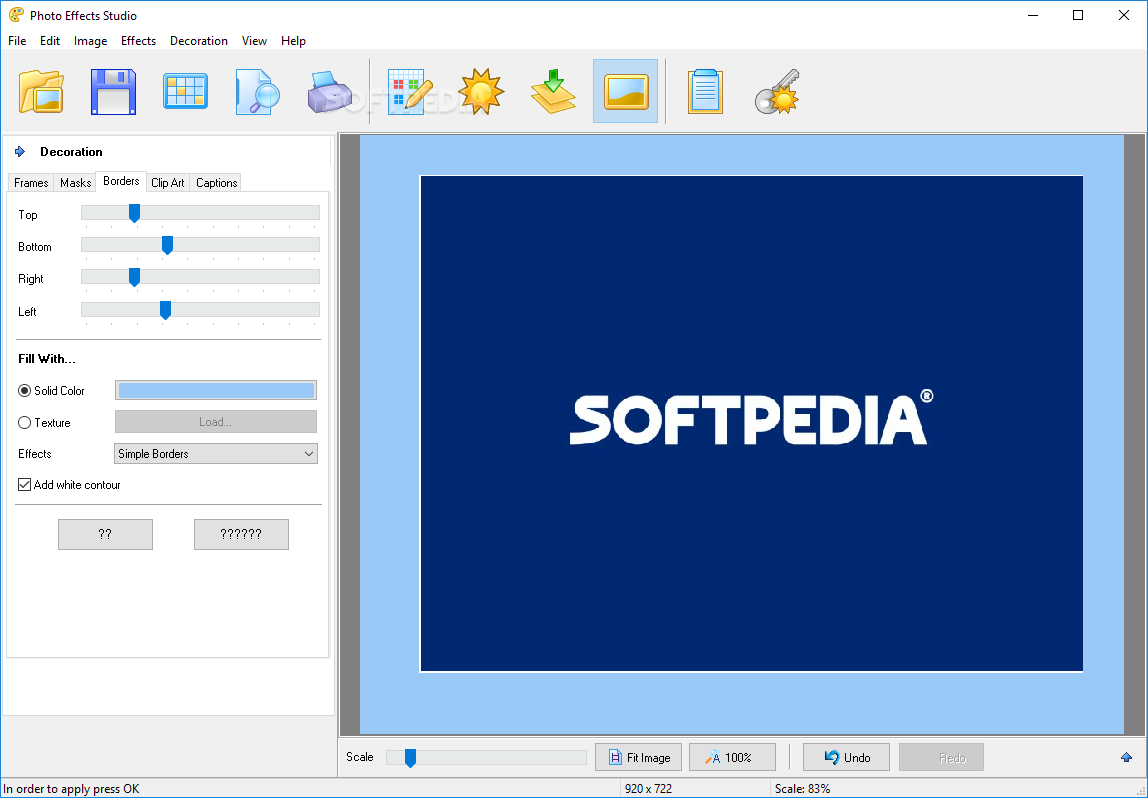
Task: Click the Left border slider
Action: pyautogui.click(x=200, y=310)
